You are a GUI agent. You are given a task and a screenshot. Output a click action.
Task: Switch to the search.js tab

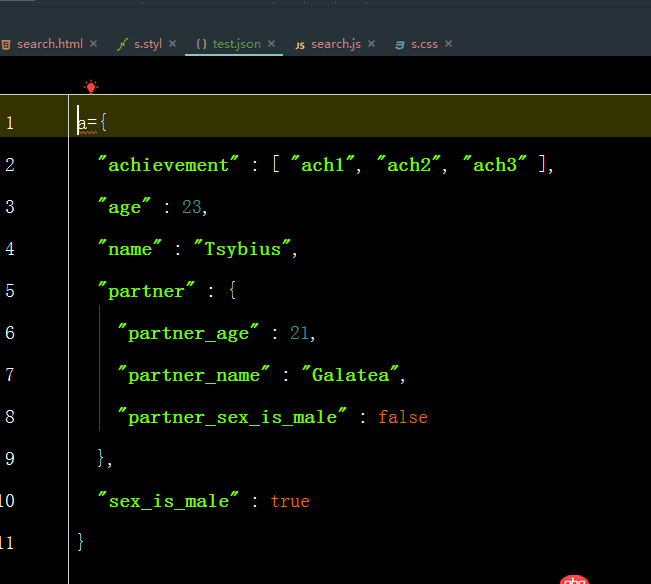click(x=336, y=44)
